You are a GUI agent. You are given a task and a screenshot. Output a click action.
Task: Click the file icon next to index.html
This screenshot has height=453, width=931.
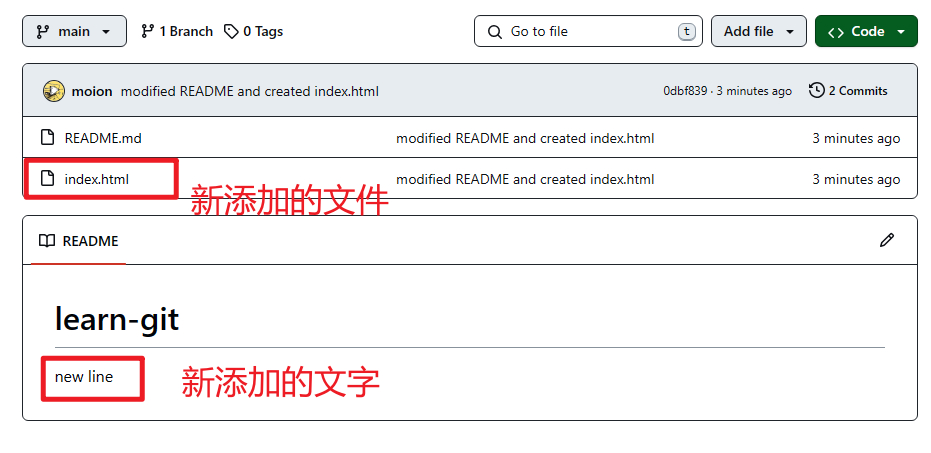47,178
